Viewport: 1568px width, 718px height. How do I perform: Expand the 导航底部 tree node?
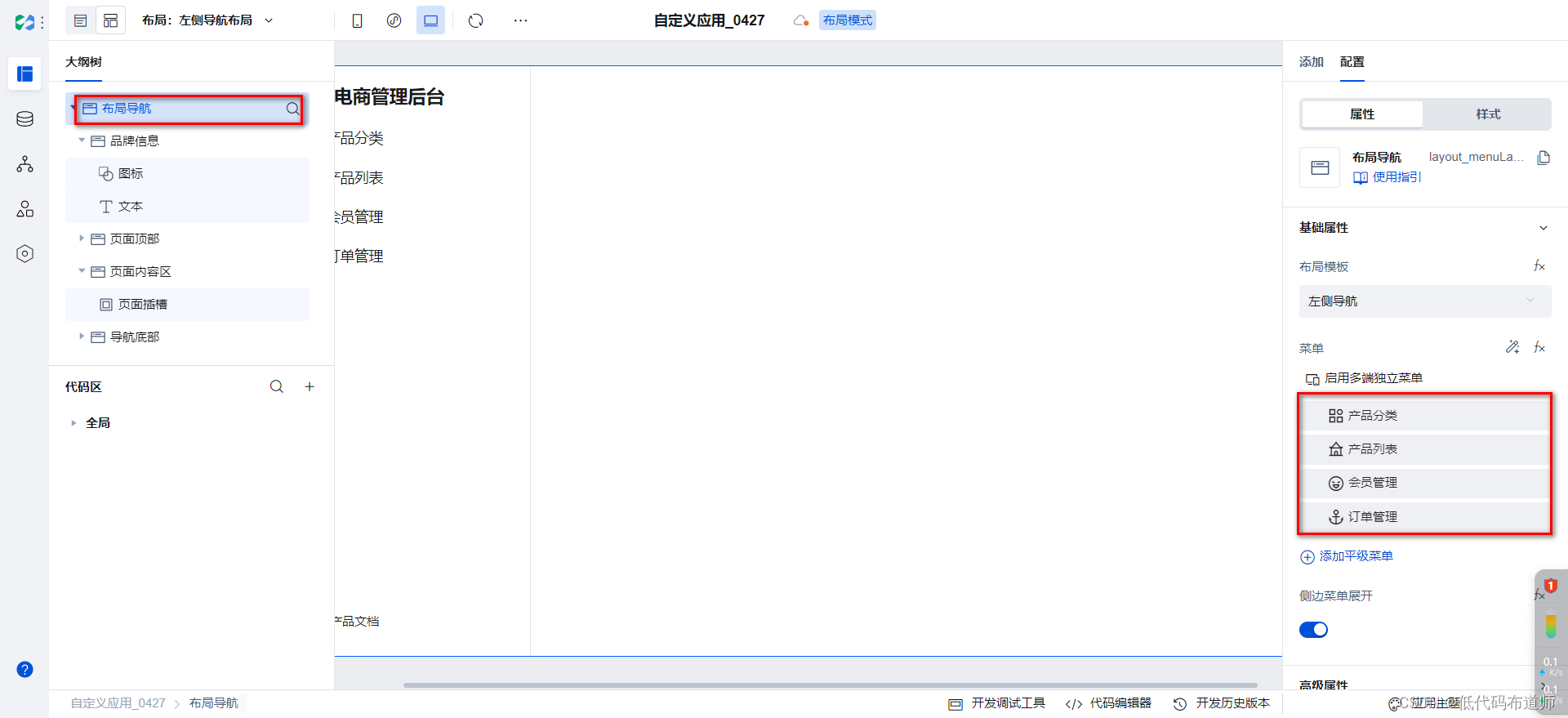pos(82,337)
